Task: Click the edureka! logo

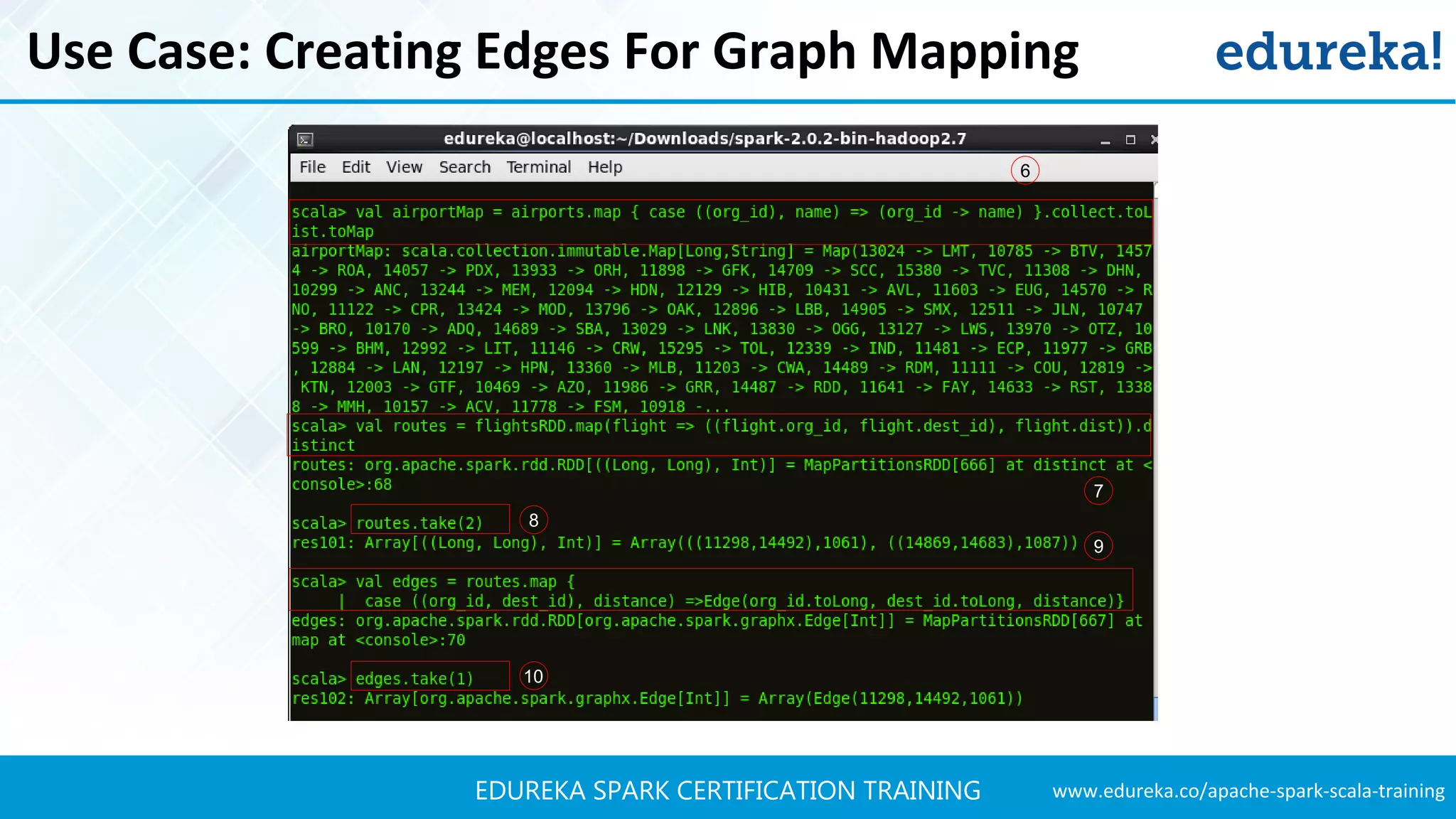Action: 1328,52
